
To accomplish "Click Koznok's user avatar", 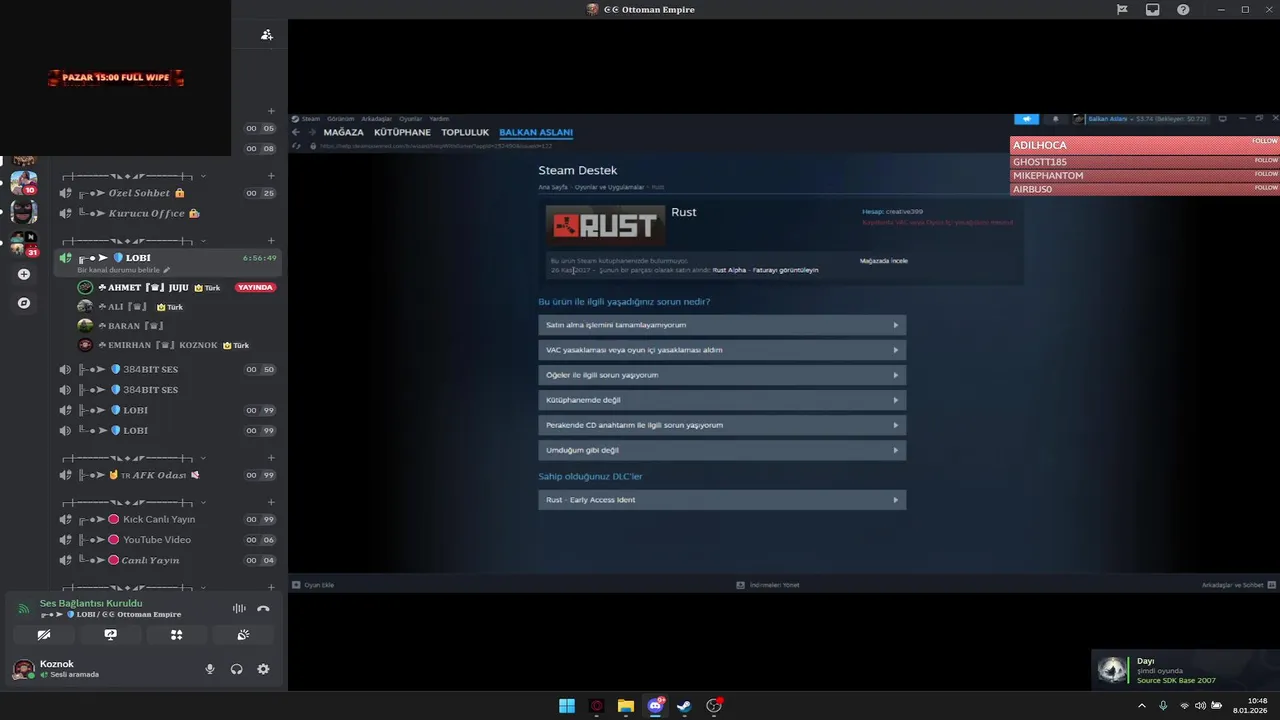I will click(22, 669).
